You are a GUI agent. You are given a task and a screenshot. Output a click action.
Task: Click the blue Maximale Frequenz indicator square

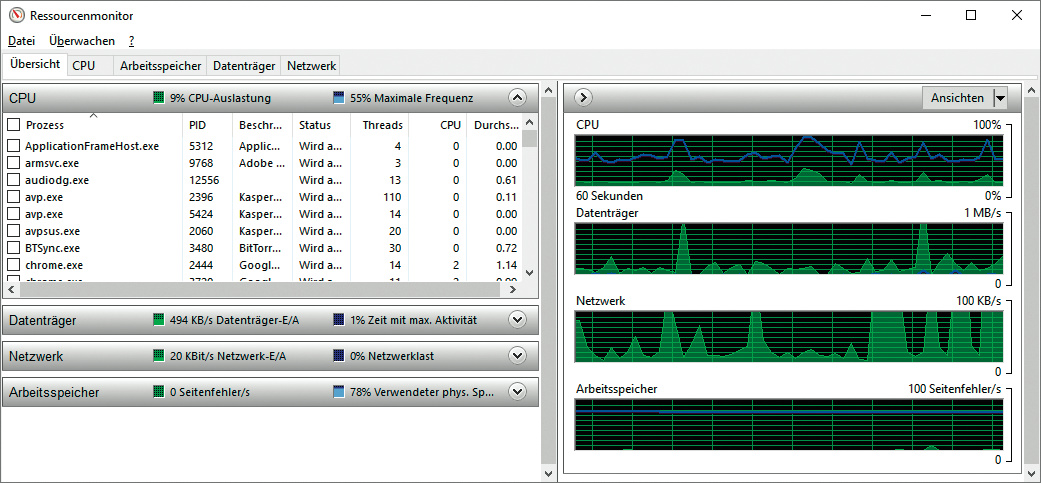click(x=338, y=98)
